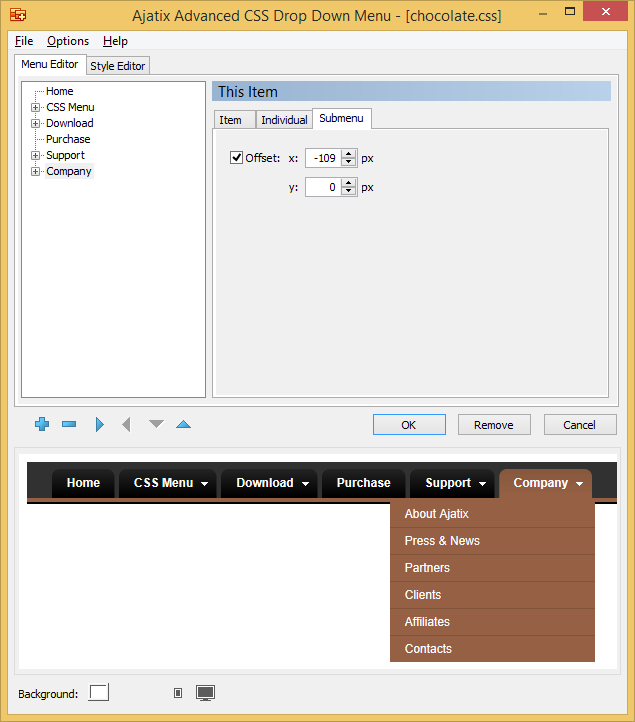The height and width of the screenshot is (722, 635).
Task: Click the blue minus remove item icon
Action: [x=69, y=424]
